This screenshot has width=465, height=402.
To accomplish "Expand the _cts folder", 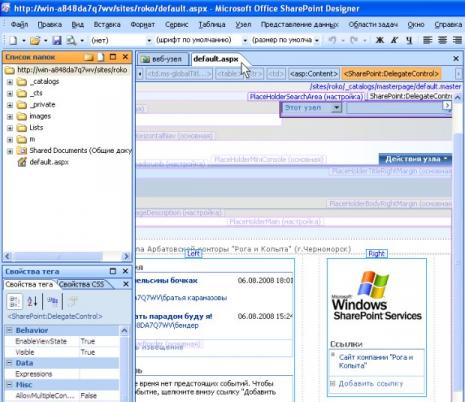I will pyautogui.click(x=10, y=94).
